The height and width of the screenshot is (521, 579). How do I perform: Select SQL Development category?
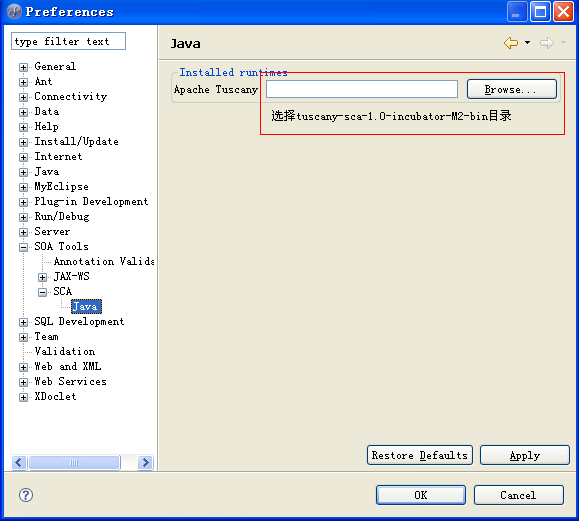pos(79,322)
